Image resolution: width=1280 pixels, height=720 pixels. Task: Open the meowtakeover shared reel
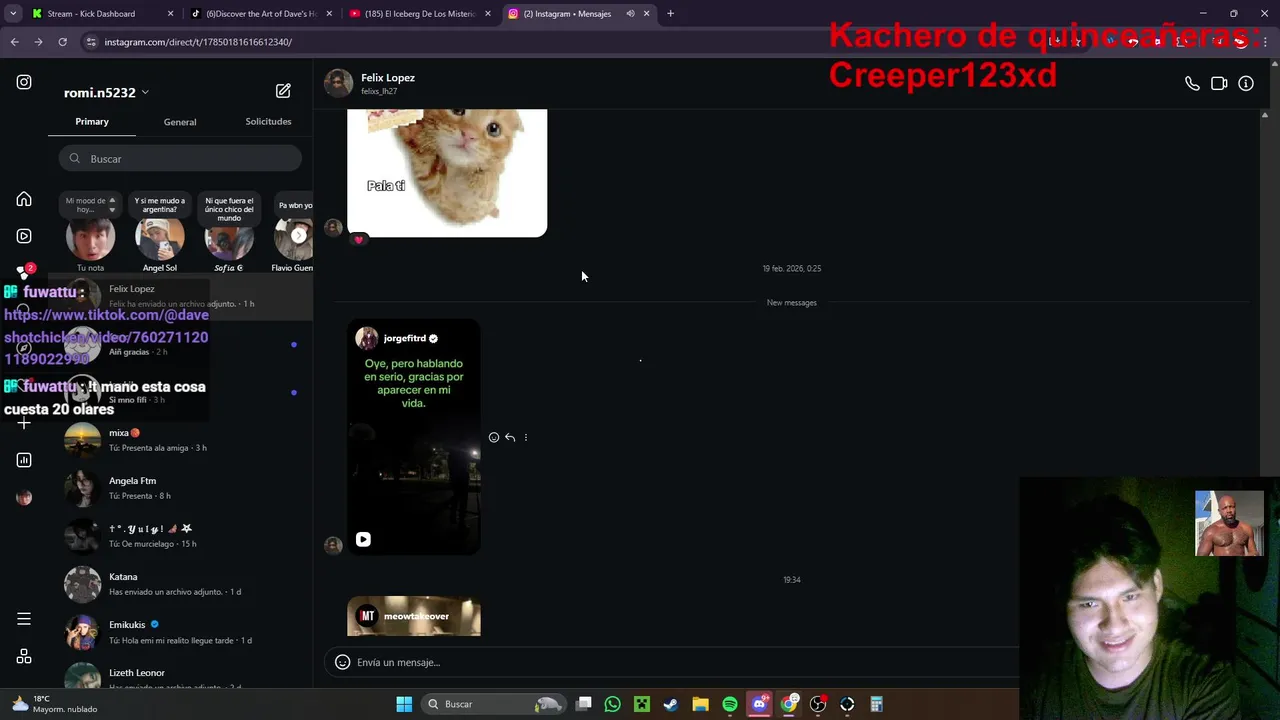pyautogui.click(x=414, y=616)
